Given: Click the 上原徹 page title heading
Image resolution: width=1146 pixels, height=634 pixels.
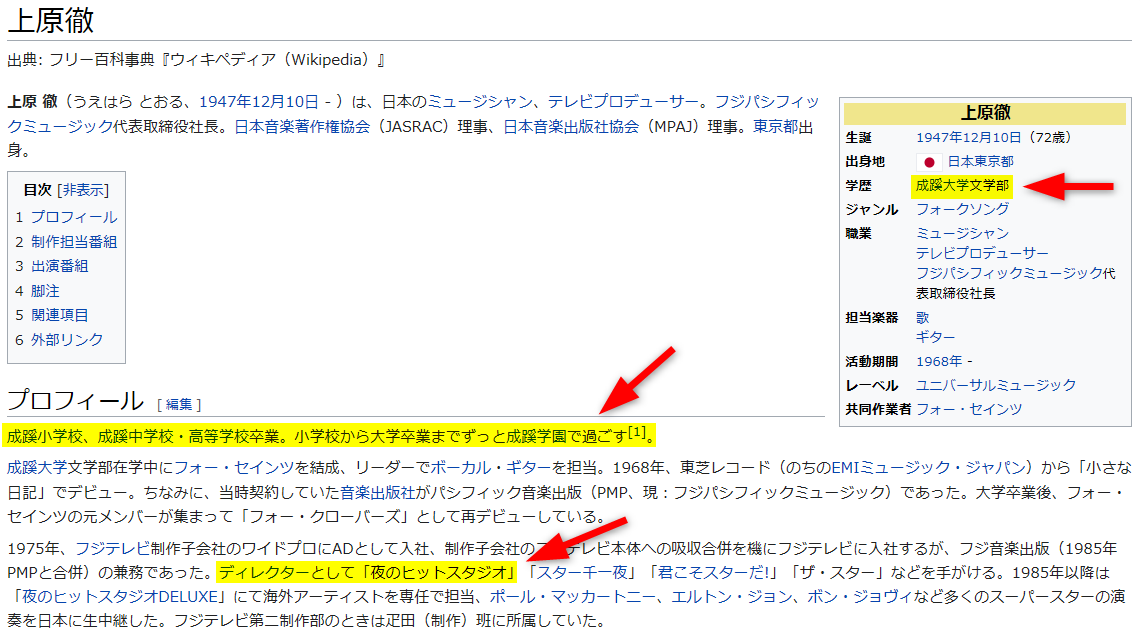Looking at the screenshot, I should (x=51, y=20).
